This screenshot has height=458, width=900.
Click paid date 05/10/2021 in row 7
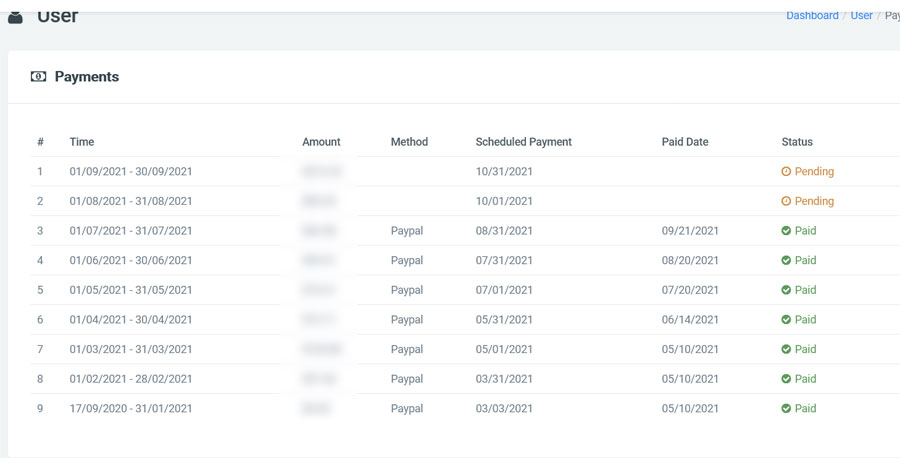click(x=690, y=350)
